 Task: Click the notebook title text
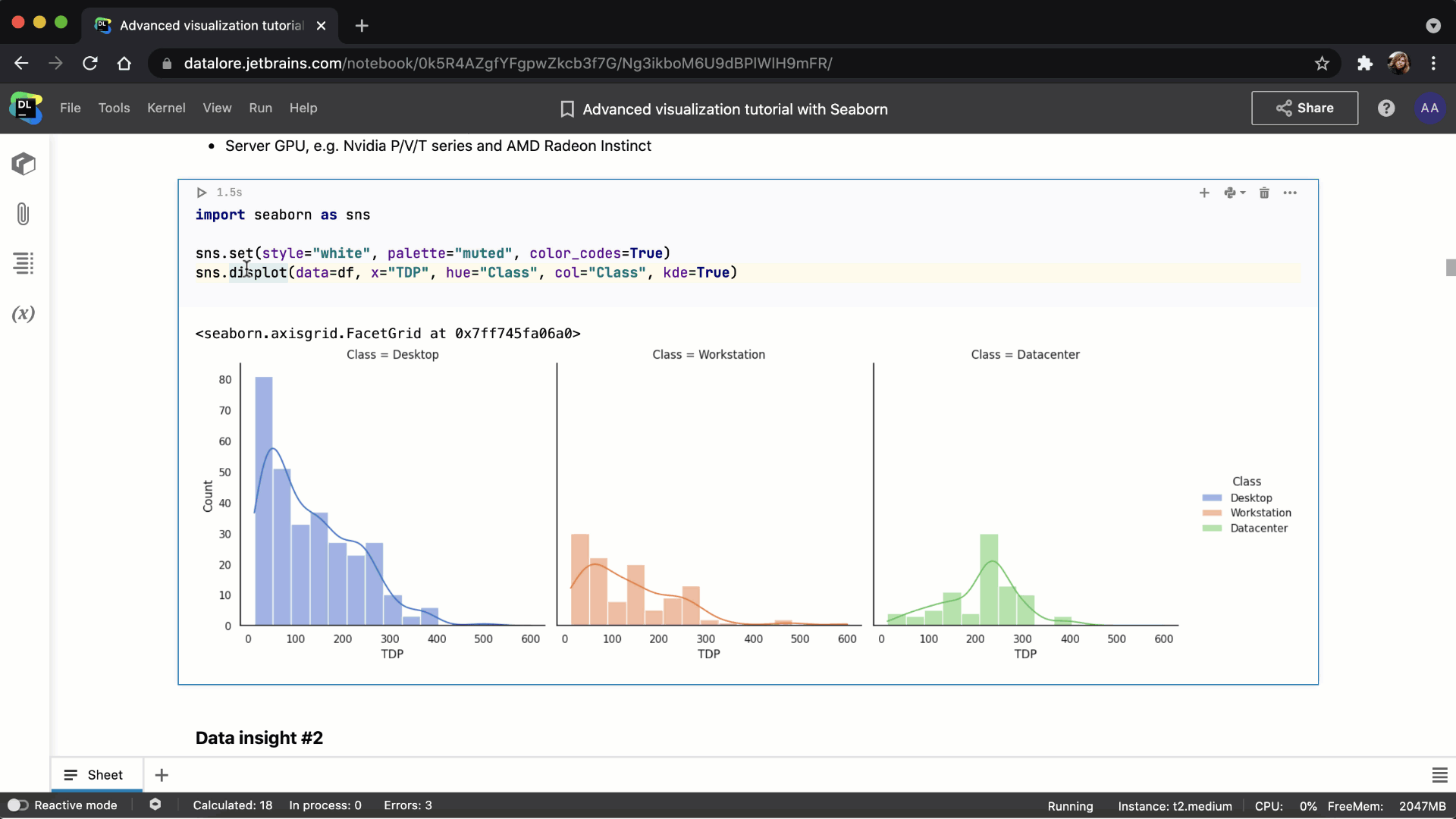pos(735,109)
